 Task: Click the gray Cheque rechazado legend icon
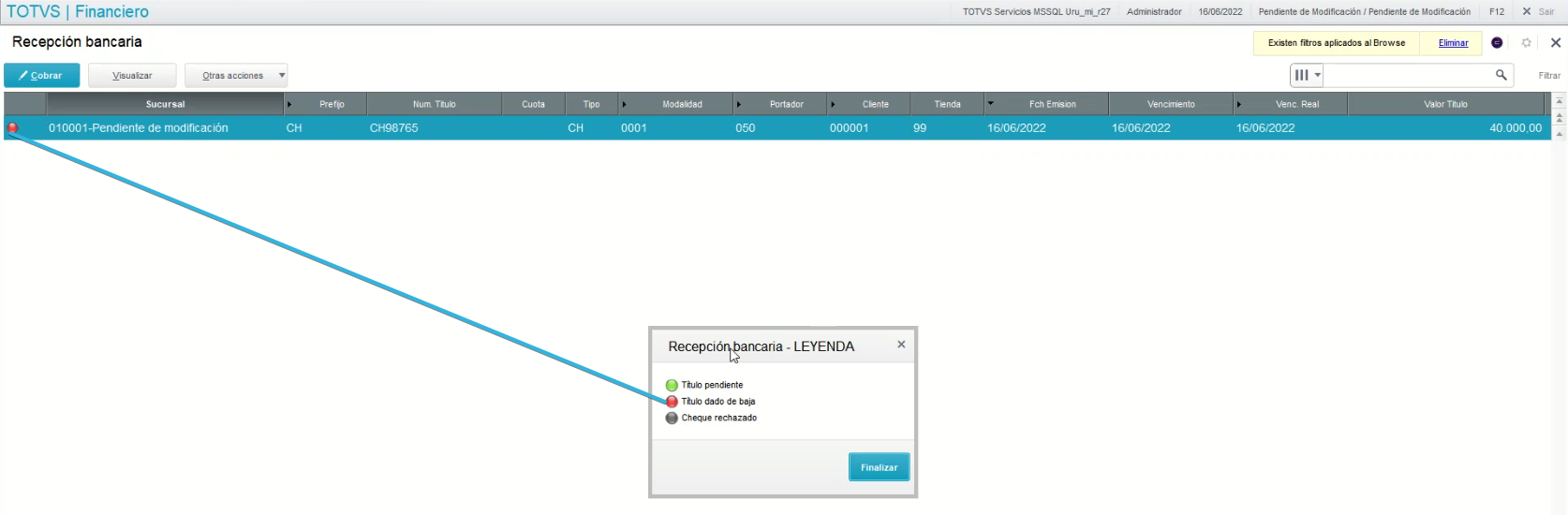(672, 419)
